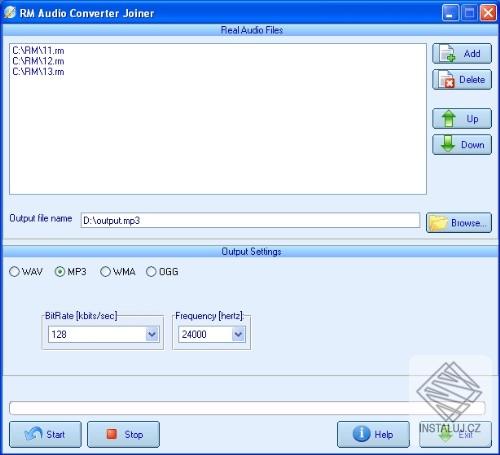Expand the BitRate dropdown showing 128
500x455 pixels.
(x=152, y=334)
